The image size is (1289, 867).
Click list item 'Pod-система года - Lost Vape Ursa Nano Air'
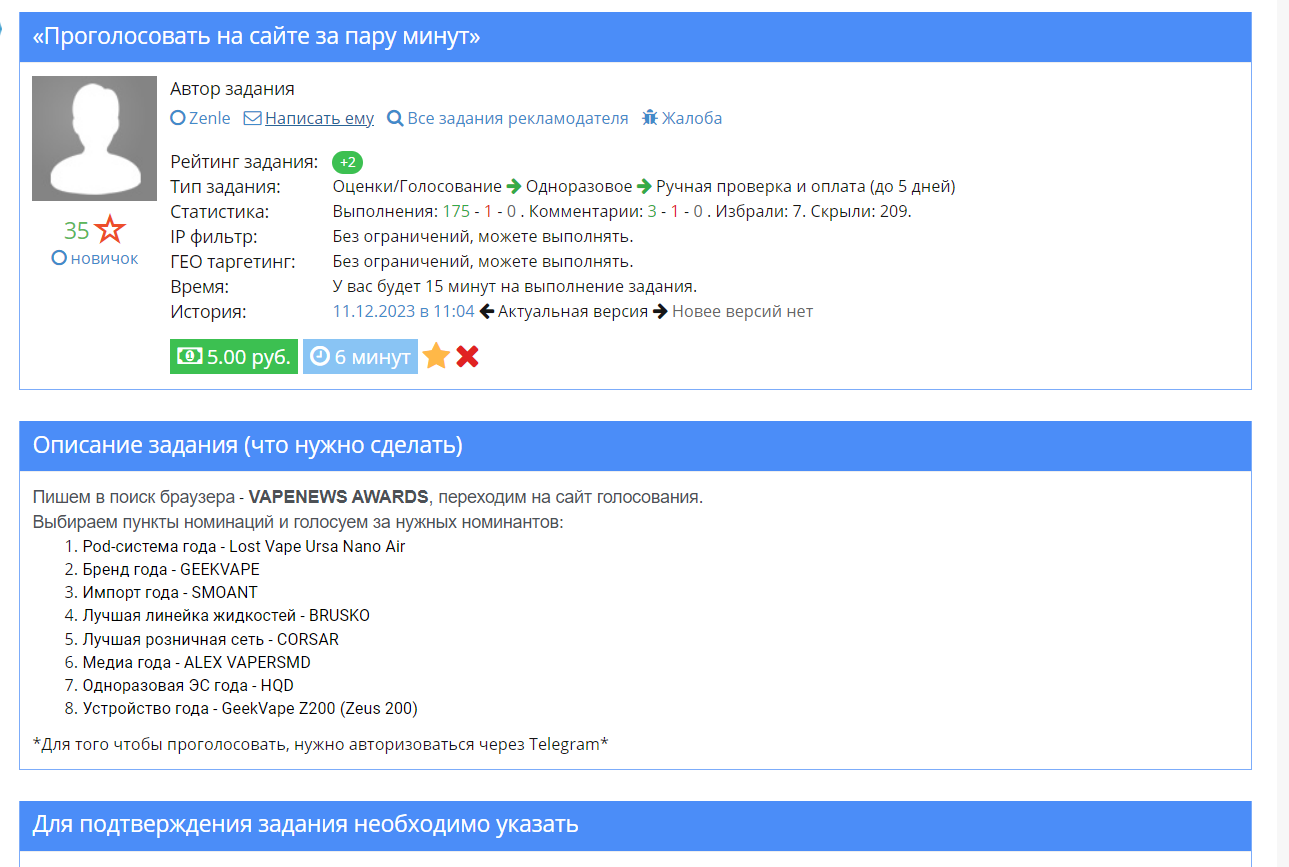[244, 546]
